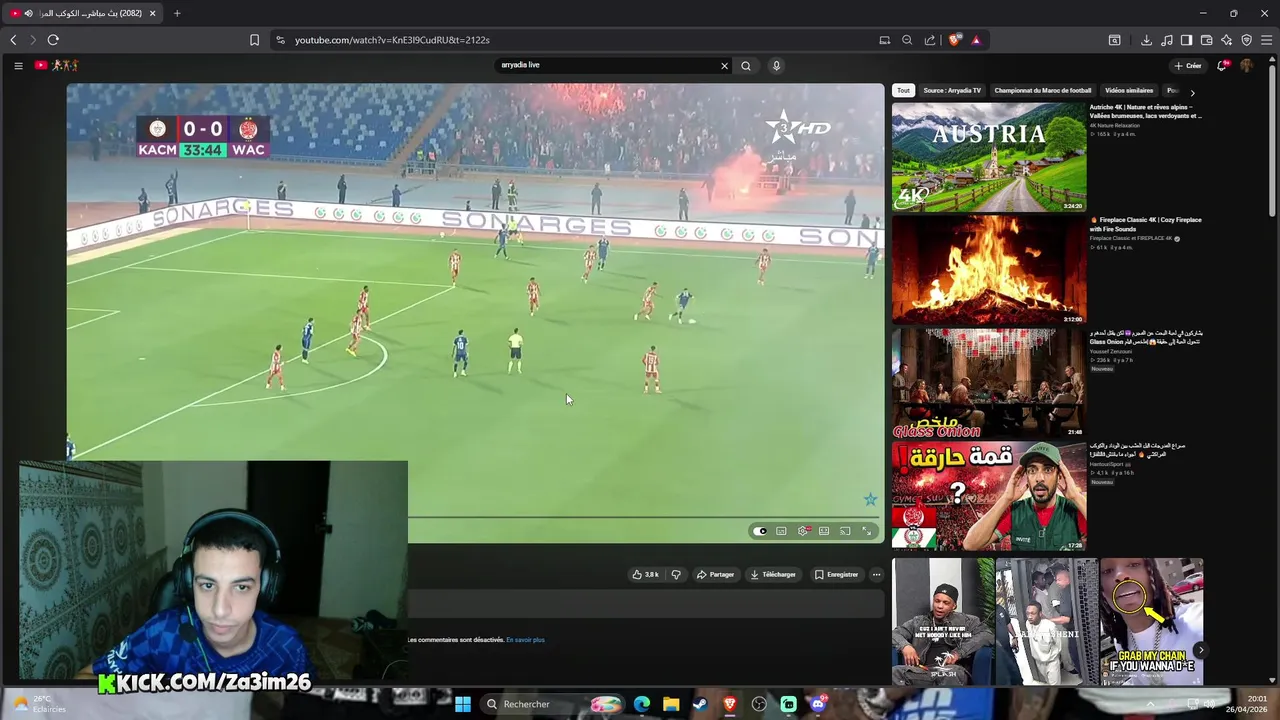Open more actions three-dot menu below video
The width and height of the screenshot is (1280, 720).
(x=876, y=575)
